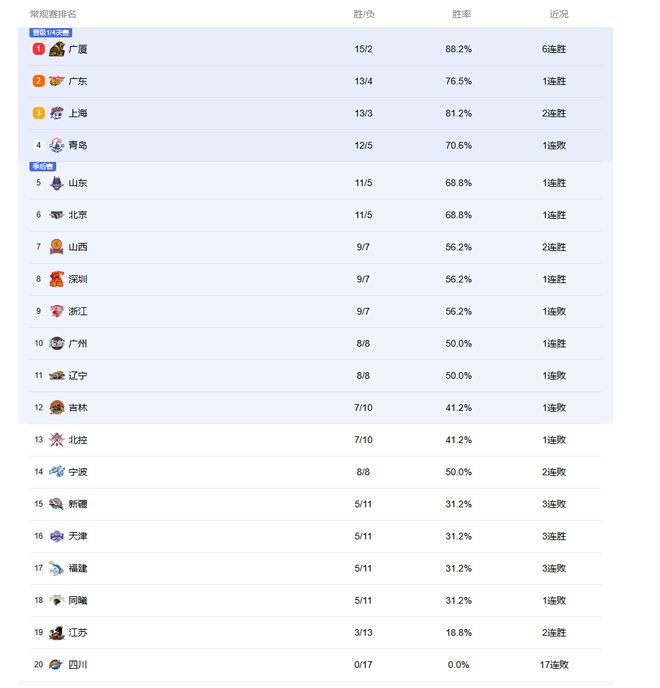Open the 北京 team name link
660x688 pixels.
pyautogui.click(x=77, y=215)
